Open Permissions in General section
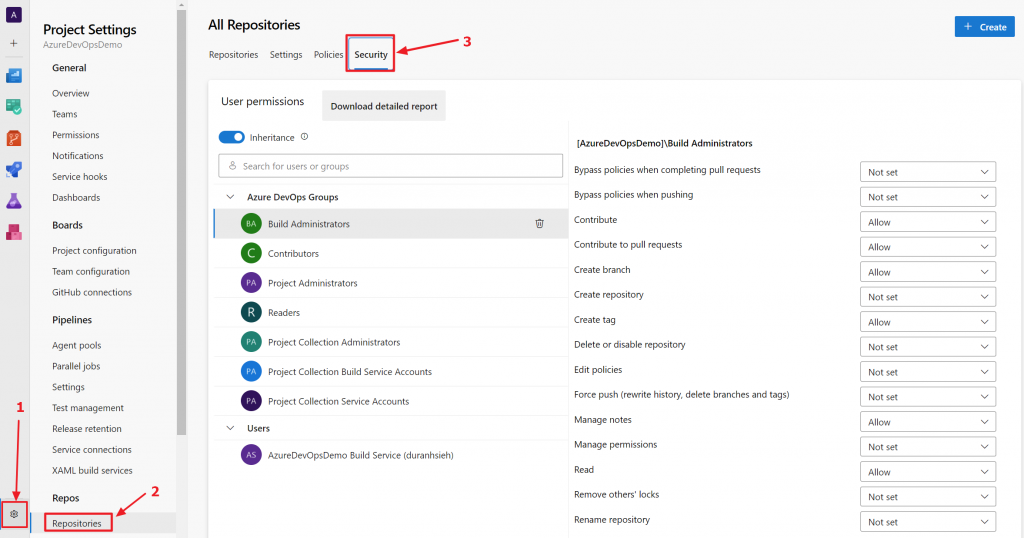Viewport: 1024px width, 538px height. (x=76, y=134)
